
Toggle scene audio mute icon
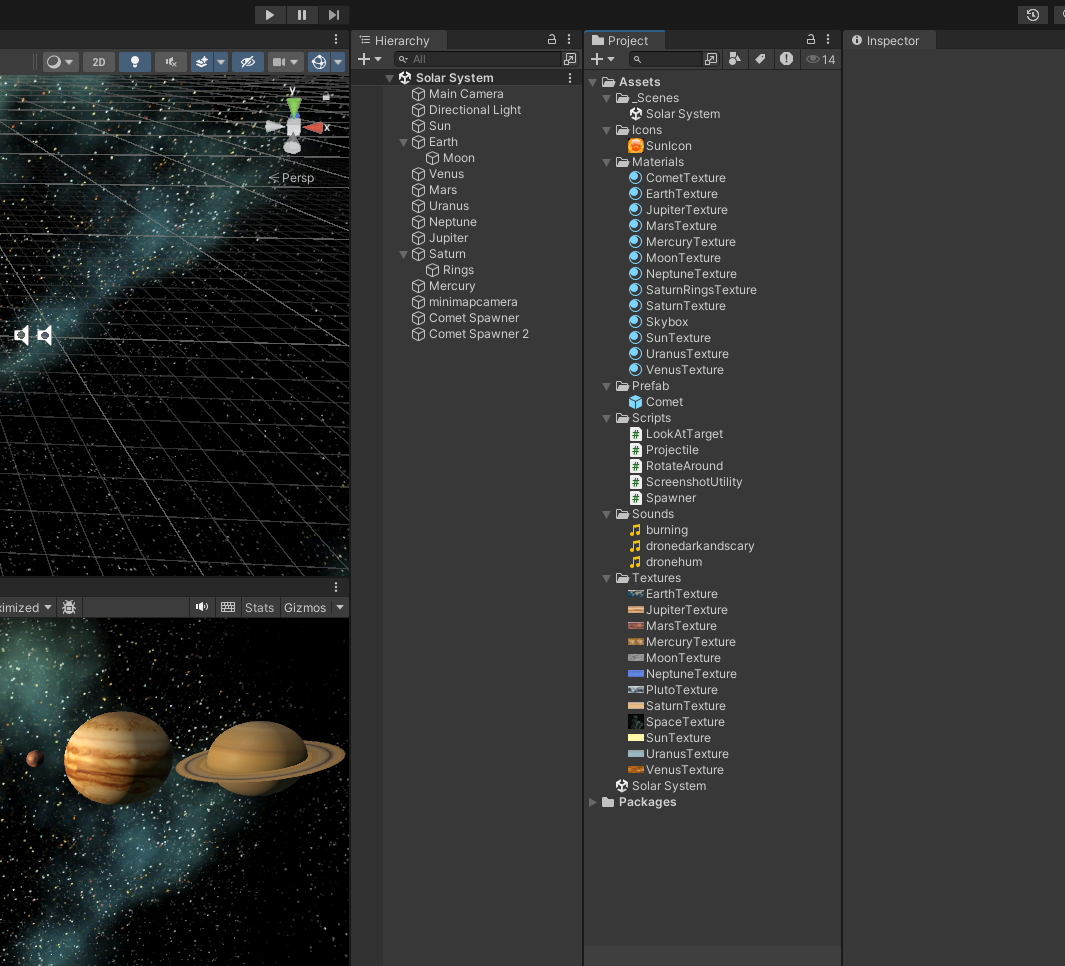171,62
